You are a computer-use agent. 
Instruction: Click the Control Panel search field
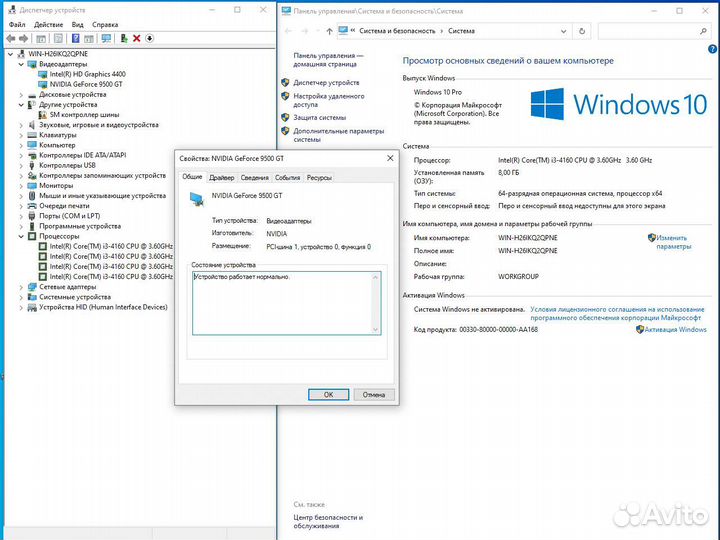(x=650, y=31)
